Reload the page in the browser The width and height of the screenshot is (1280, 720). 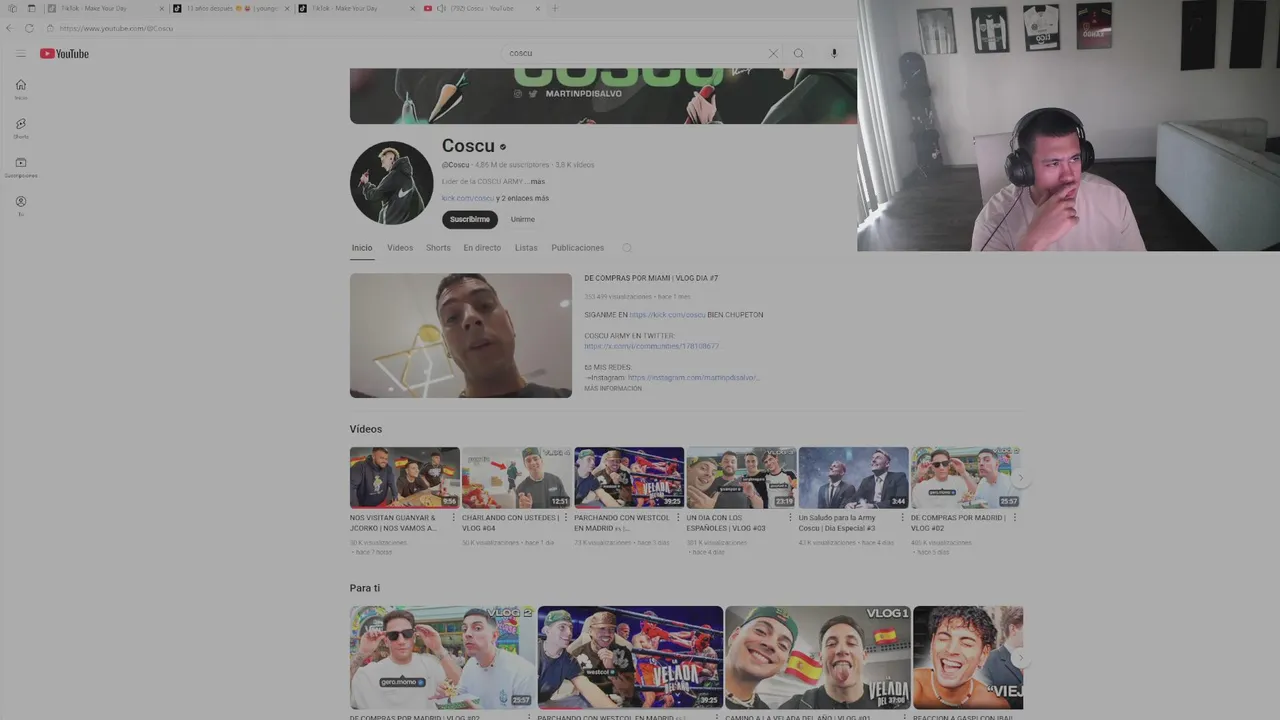(29, 28)
